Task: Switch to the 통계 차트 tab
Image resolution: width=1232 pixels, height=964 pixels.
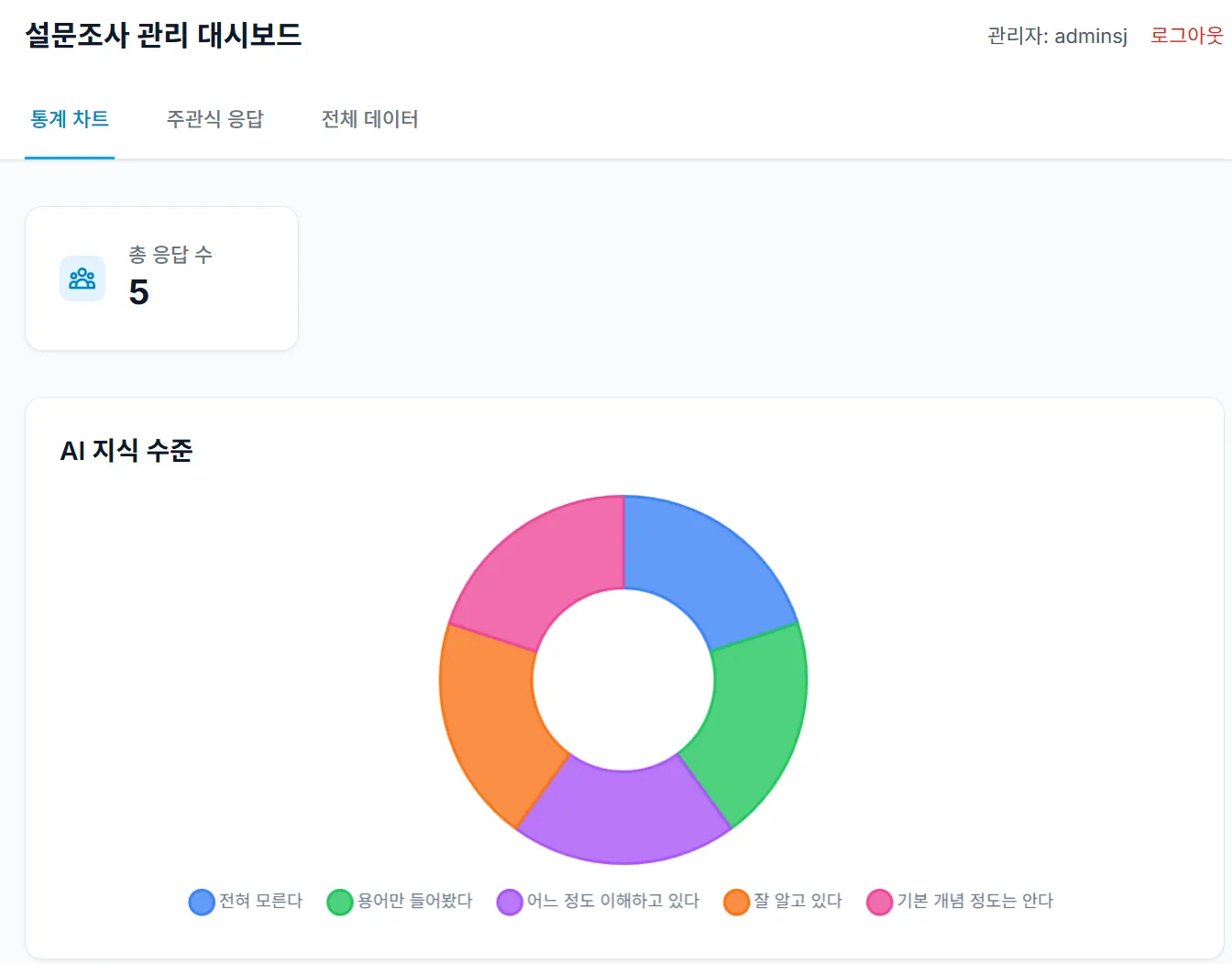Action: tap(70, 119)
